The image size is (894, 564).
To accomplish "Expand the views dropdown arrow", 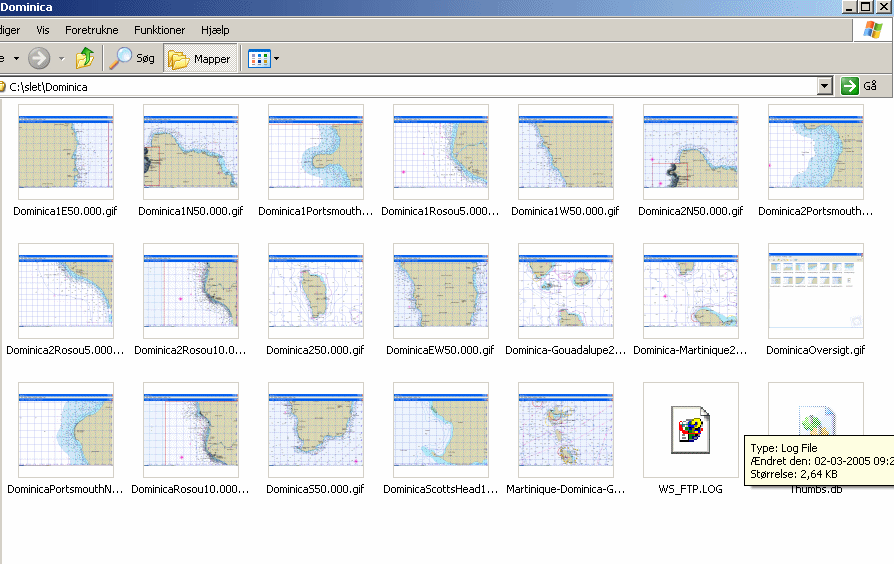I will (277, 59).
